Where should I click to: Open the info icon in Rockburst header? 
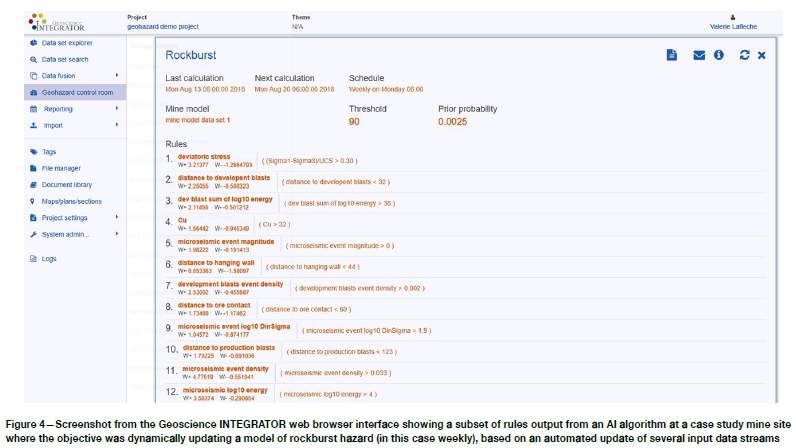pyautogui.click(x=718, y=55)
